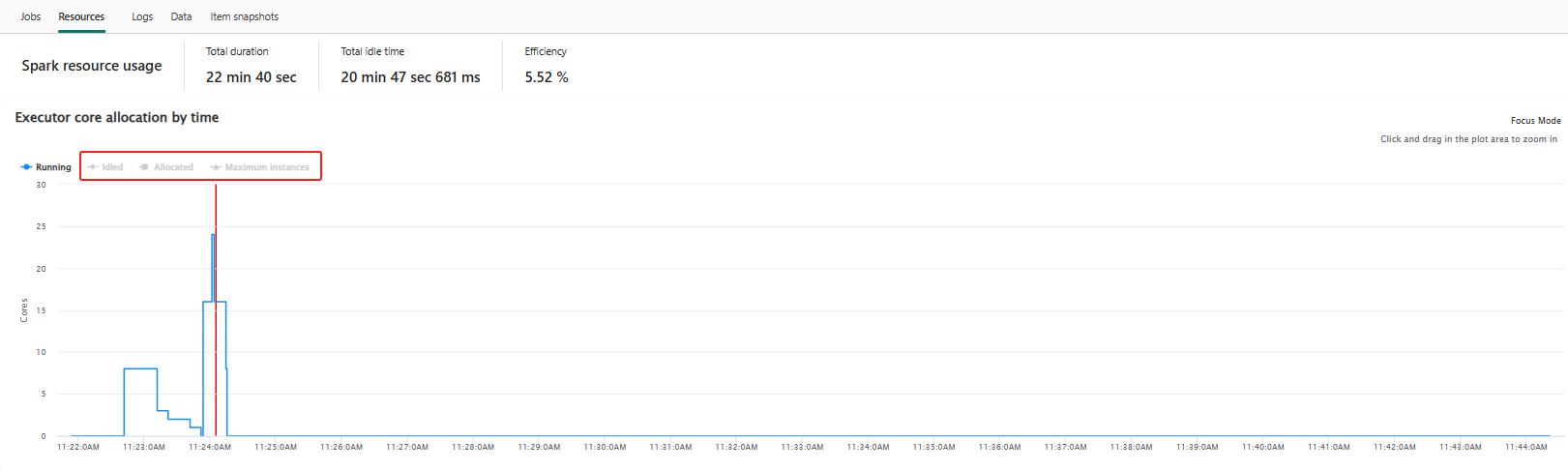Image resolution: width=1568 pixels, height=471 pixels.
Task: Click the gray Idled legend marker icon
Action: tap(93, 167)
